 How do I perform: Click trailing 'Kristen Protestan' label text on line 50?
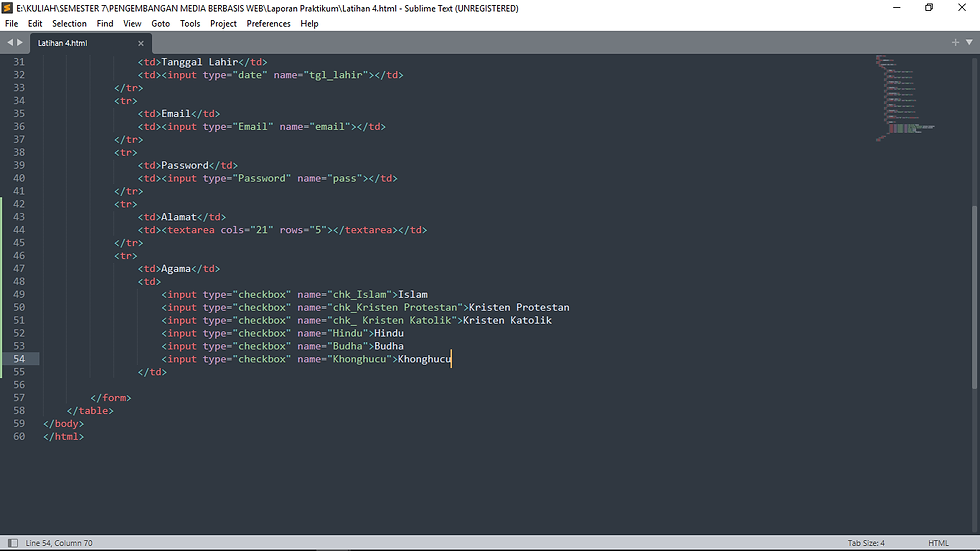519,307
